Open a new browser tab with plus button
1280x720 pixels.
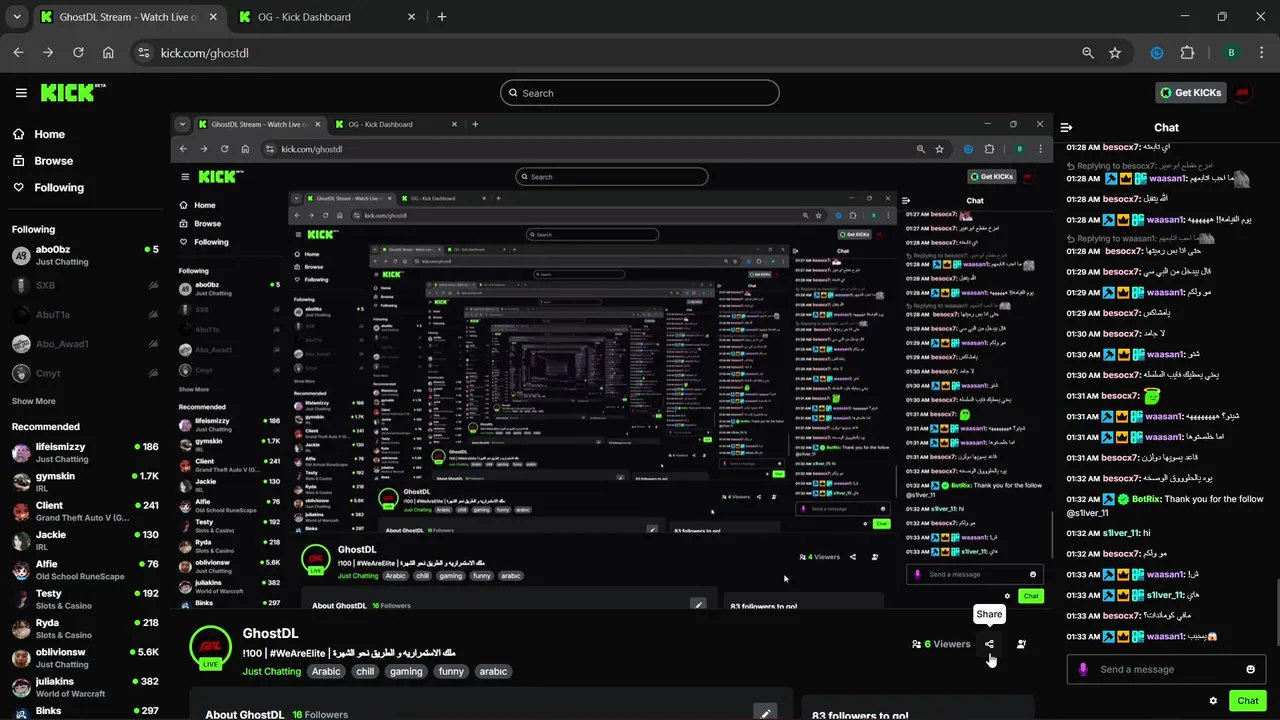coord(442,17)
